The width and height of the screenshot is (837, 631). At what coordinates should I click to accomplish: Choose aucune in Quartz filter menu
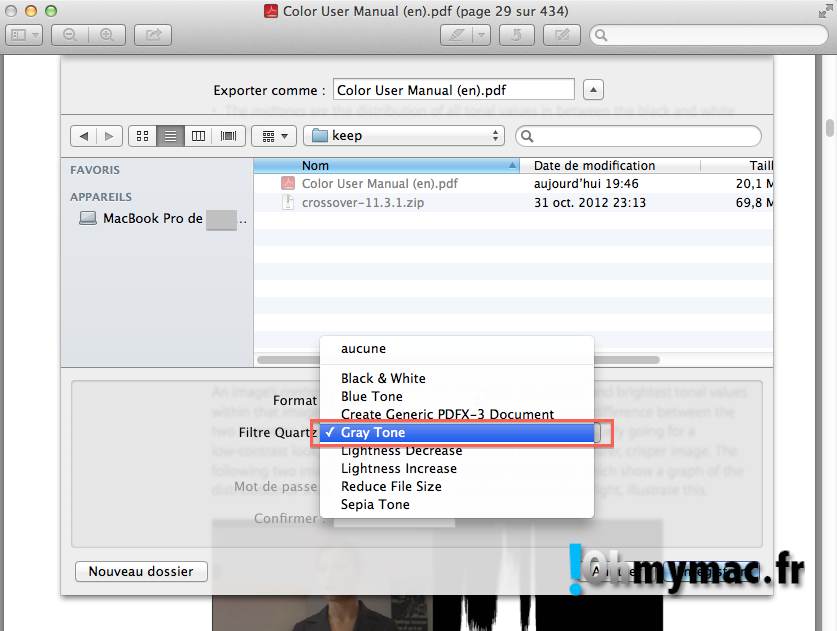[x=456, y=349]
